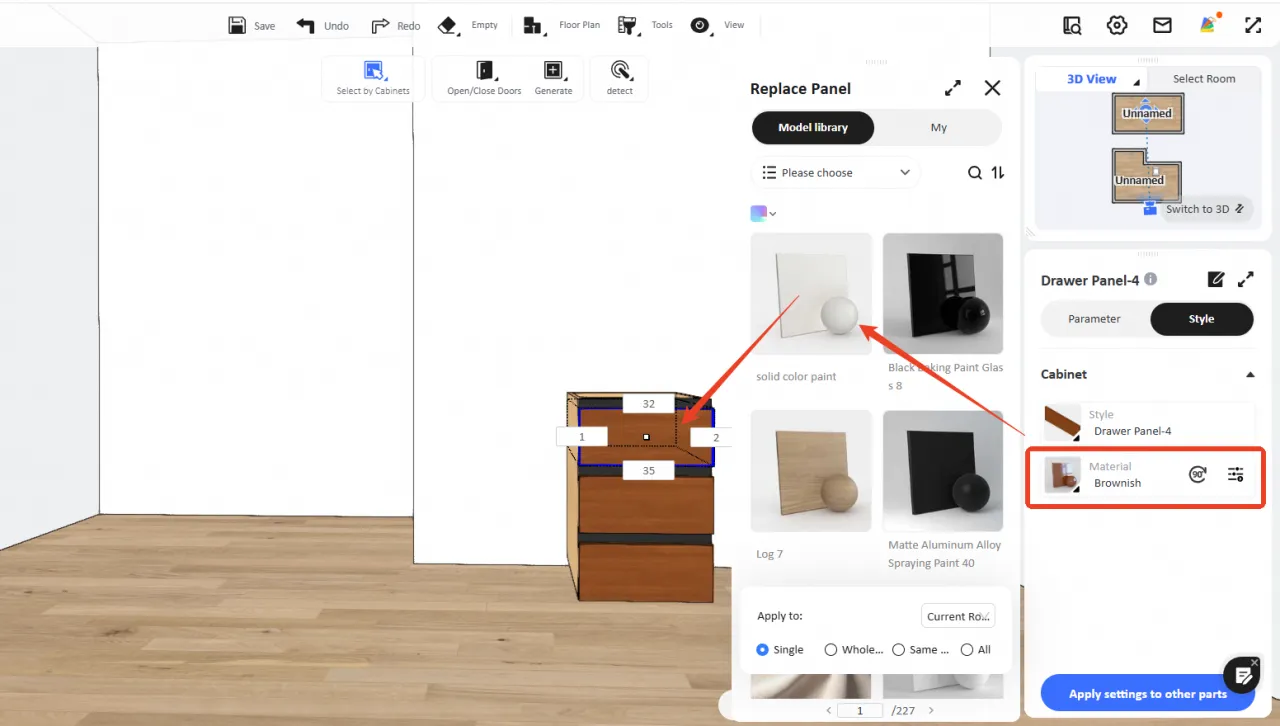Select the detect tool icon
This screenshot has height=726, width=1280.
point(620,70)
